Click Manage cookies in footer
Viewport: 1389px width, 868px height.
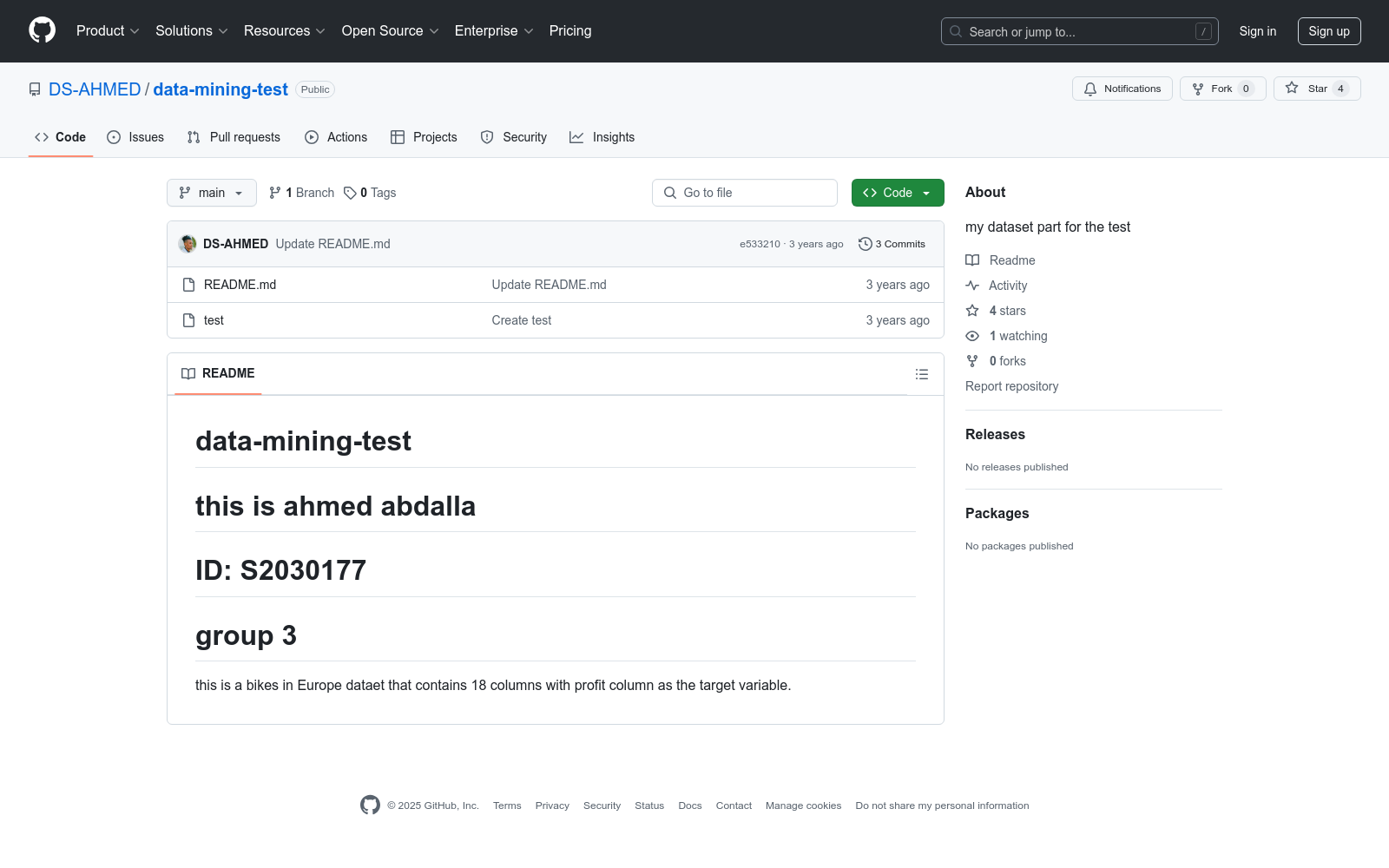[804, 806]
